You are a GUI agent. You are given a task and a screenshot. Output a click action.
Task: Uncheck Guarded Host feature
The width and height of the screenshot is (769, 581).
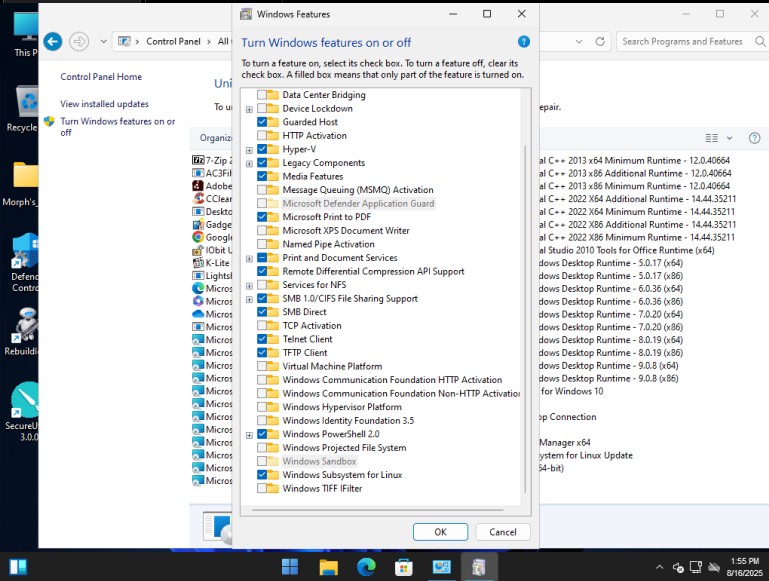tap(262, 122)
